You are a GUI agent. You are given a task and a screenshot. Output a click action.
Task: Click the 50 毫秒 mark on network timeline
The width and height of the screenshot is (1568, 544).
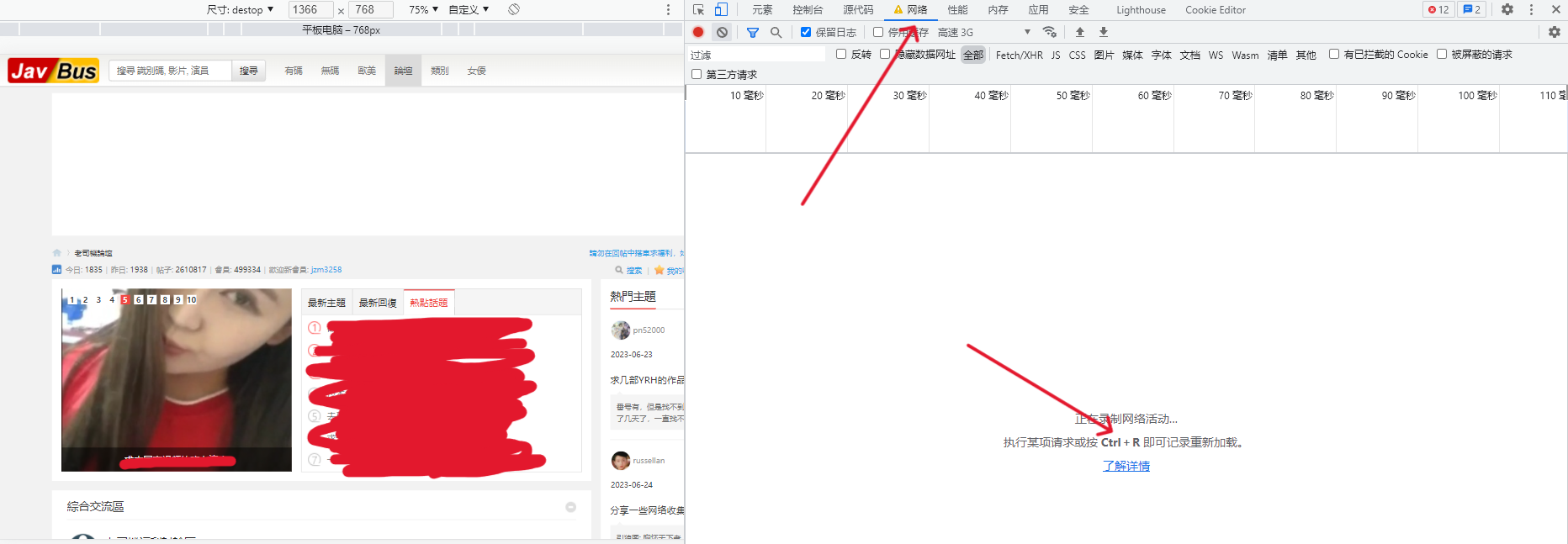pyautogui.click(x=1073, y=95)
